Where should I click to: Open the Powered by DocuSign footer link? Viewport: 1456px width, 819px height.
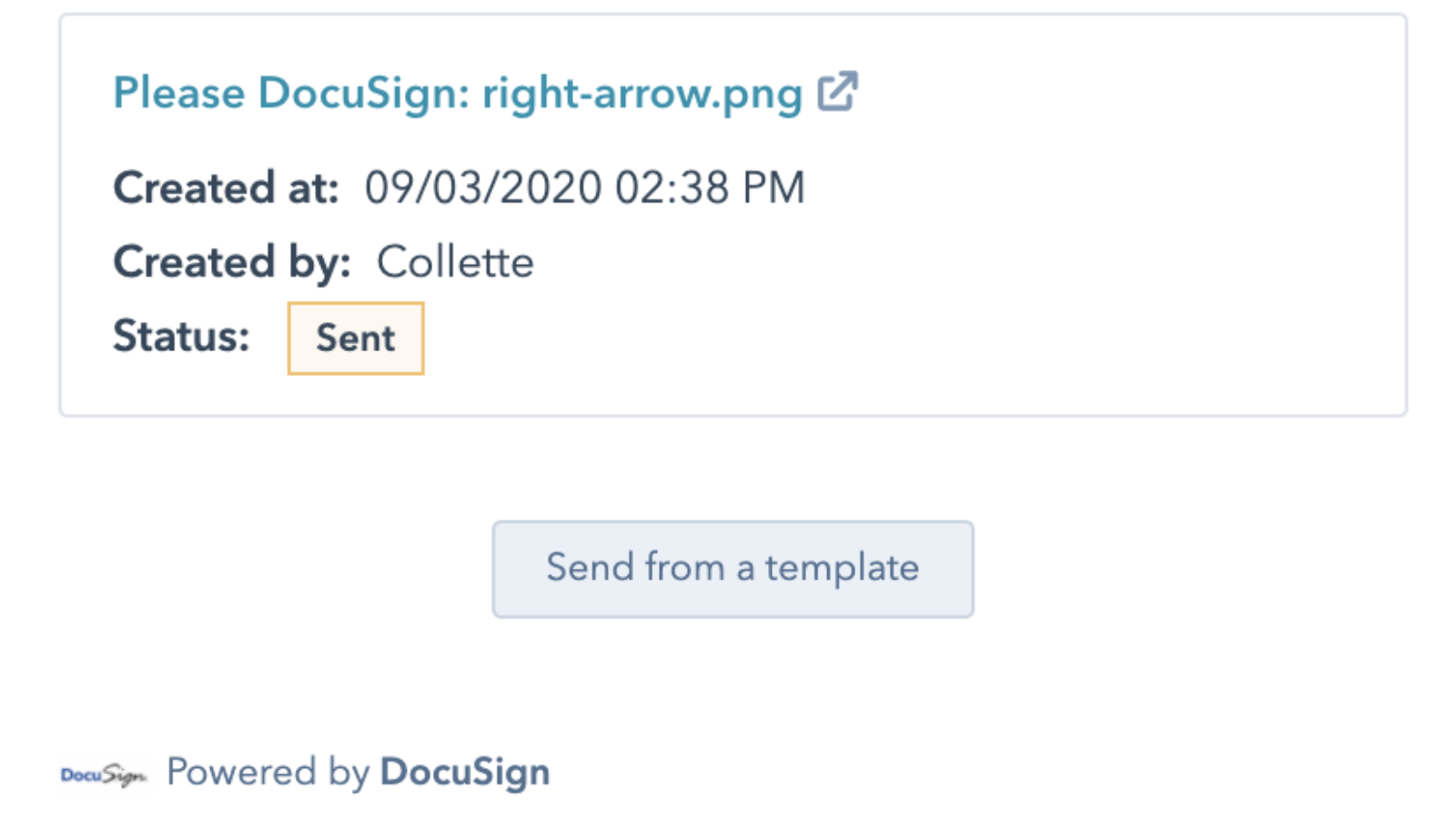[358, 771]
